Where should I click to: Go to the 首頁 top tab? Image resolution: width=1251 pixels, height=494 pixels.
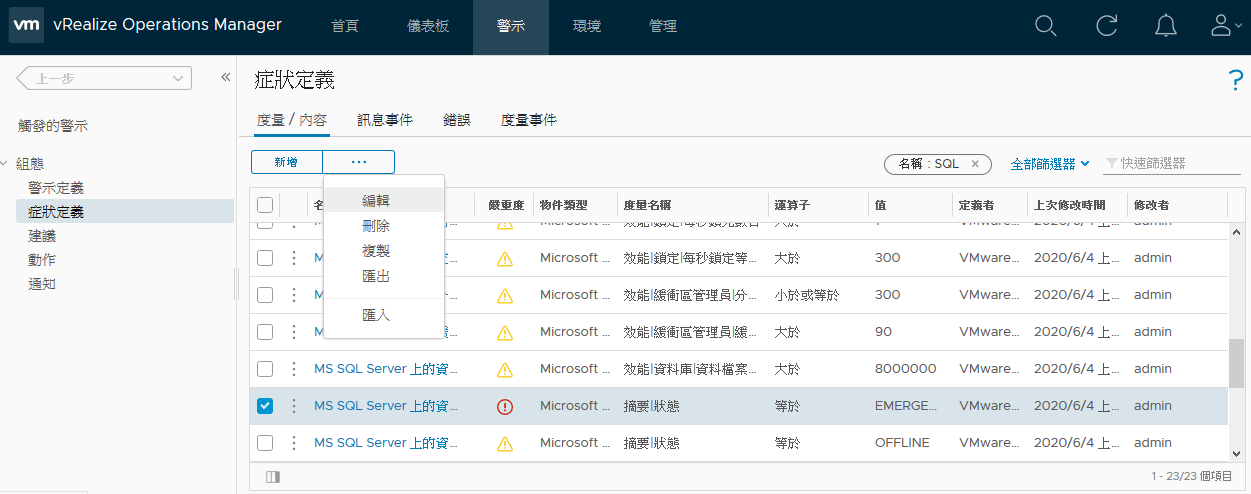coord(345,27)
